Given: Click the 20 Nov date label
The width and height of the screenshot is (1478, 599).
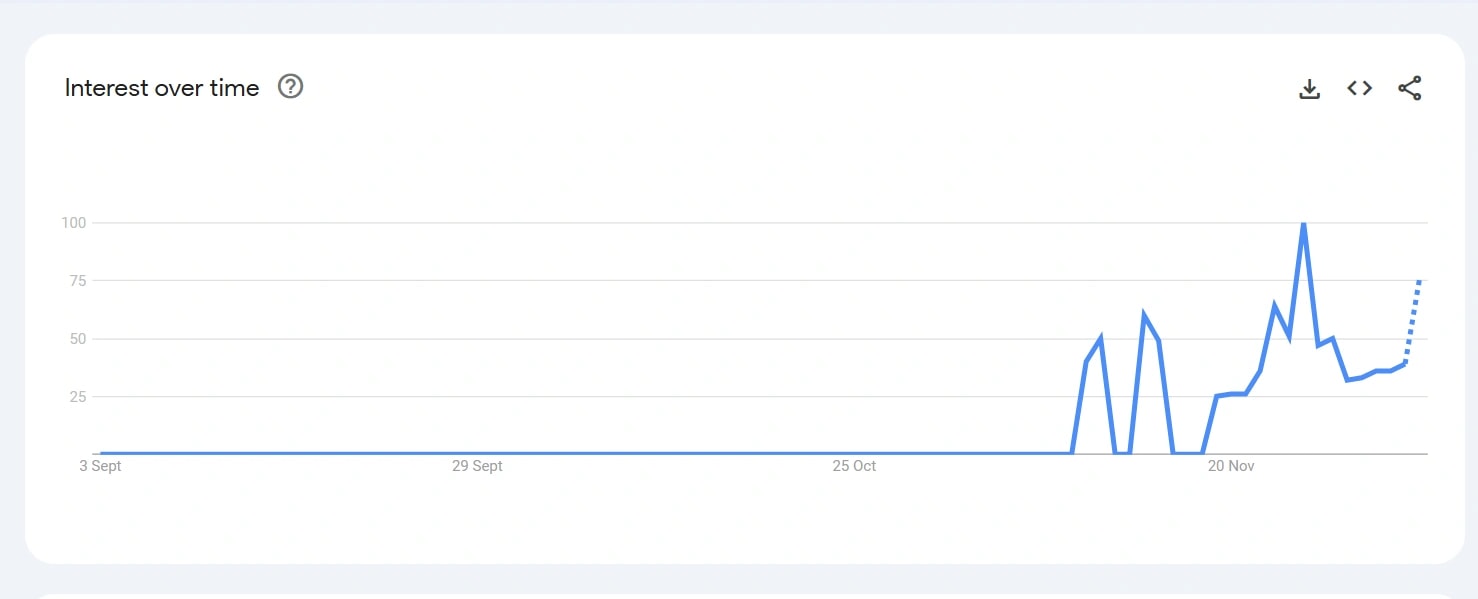Looking at the screenshot, I should pyautogui.click(x=1231, y=466).
